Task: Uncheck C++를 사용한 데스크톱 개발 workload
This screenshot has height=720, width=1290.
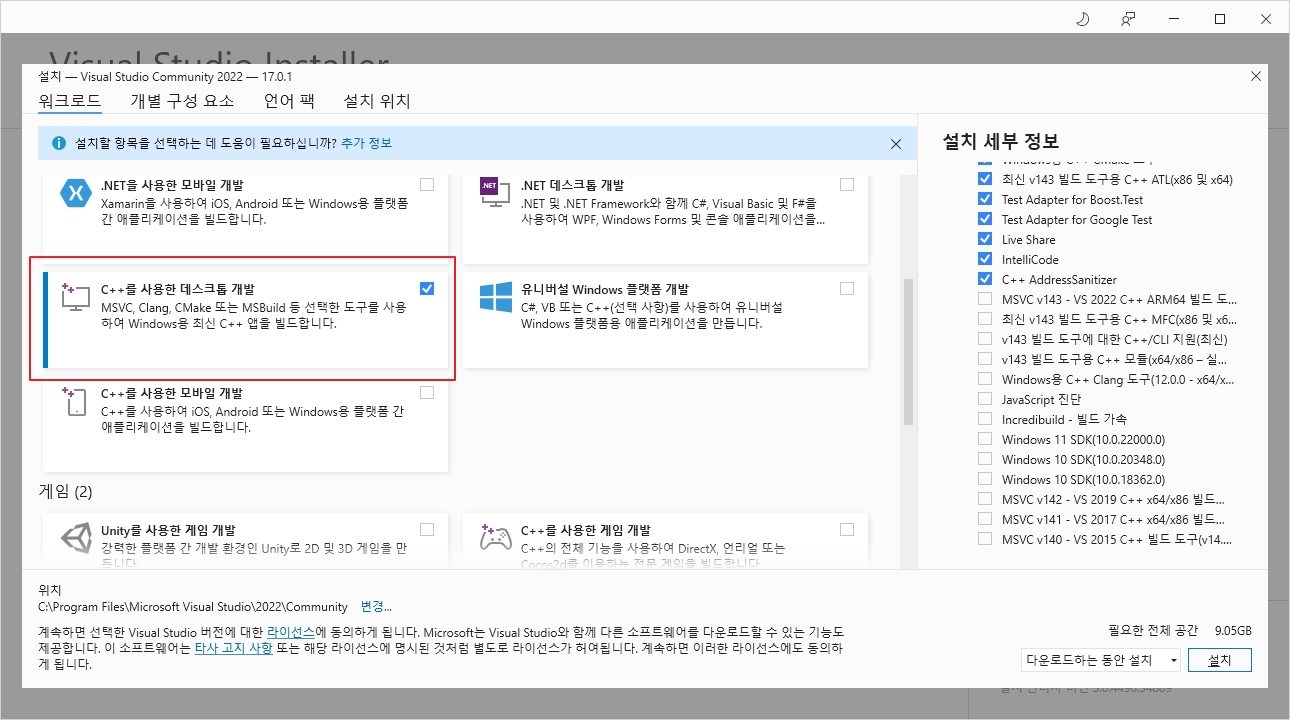Action: [x=427, y=288]
